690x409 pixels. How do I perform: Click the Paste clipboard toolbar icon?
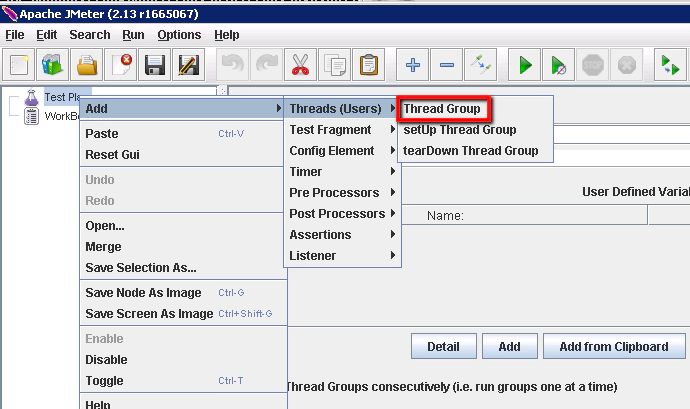click(368, 65)
